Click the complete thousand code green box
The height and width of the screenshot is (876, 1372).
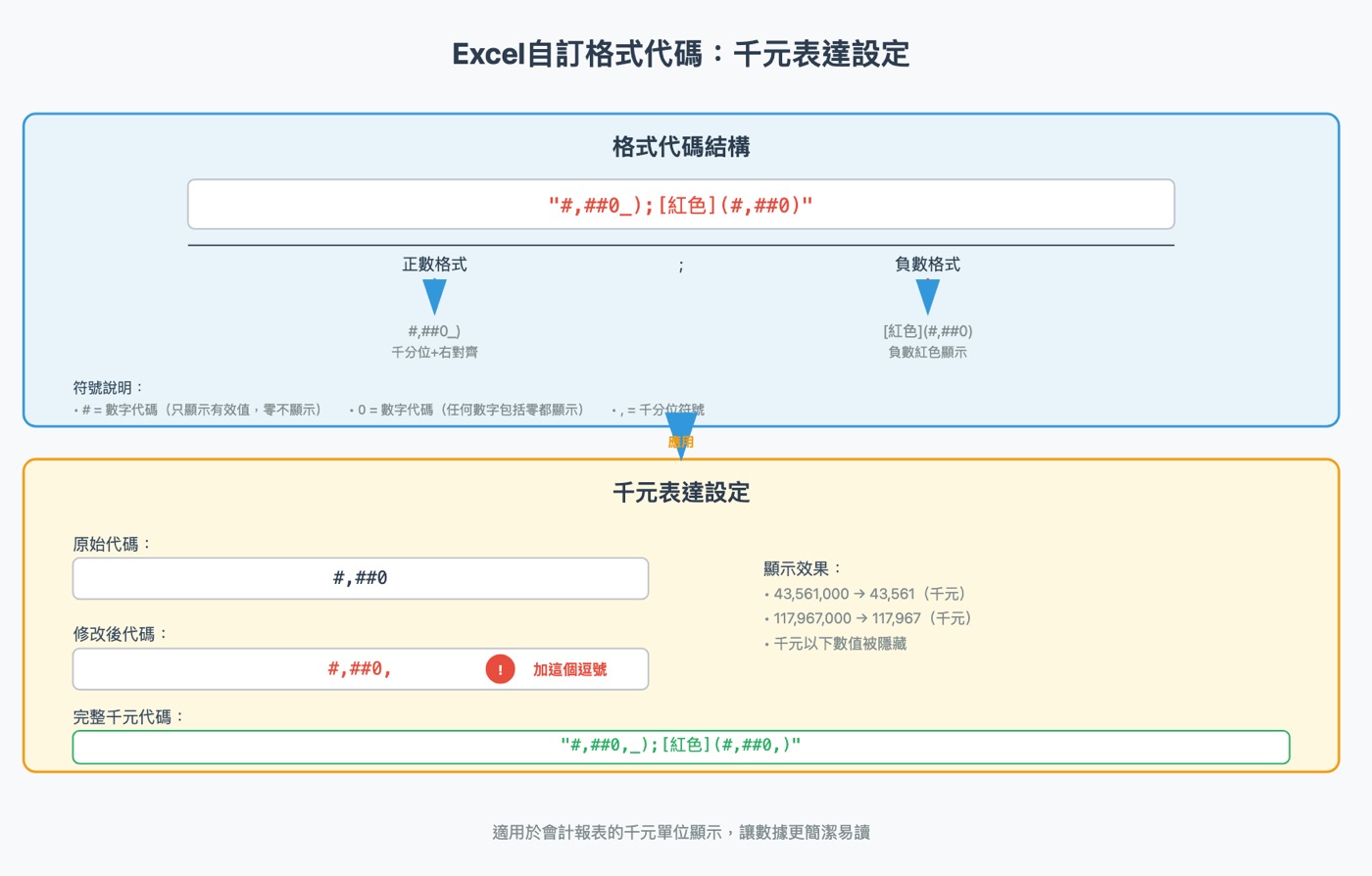click(681, 746)
